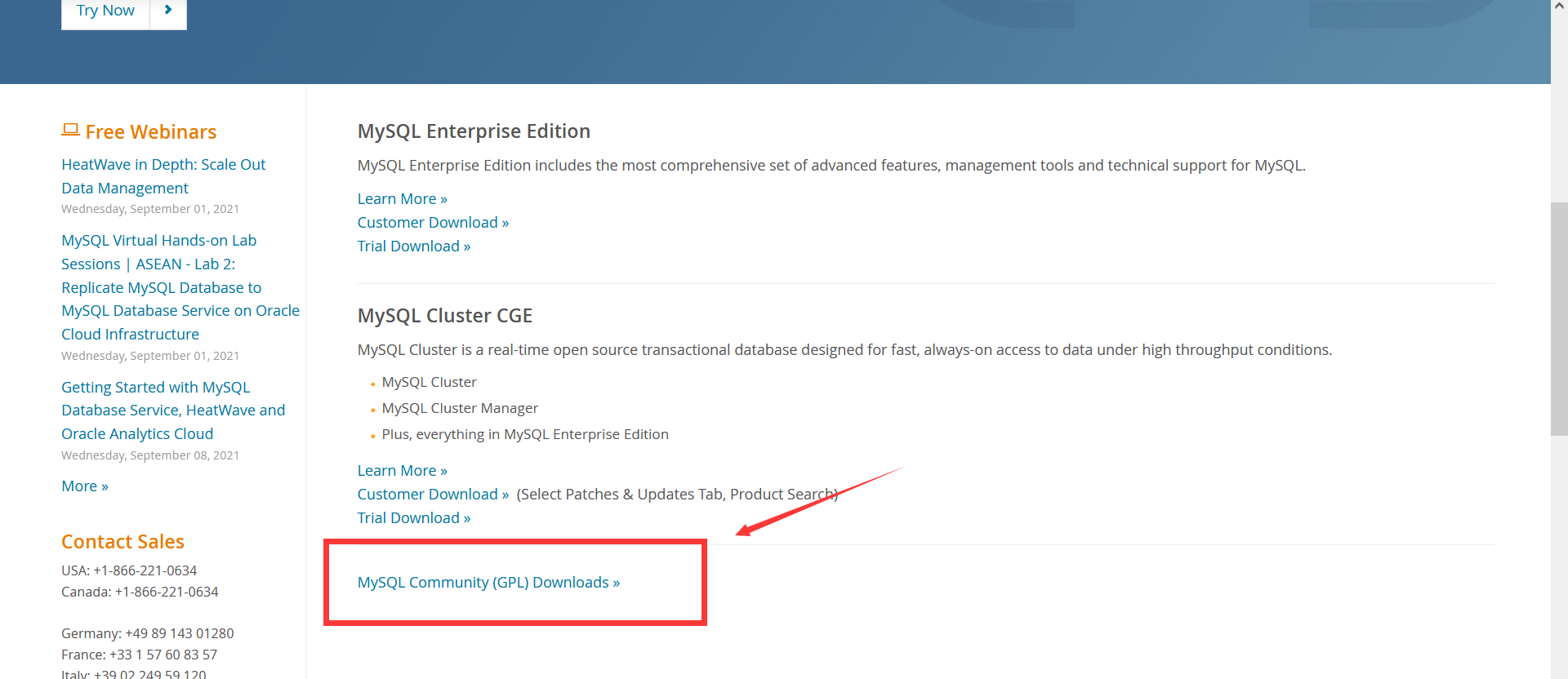Viewport: 1568px width, 679px height.
Task: Open the Free Webinars heading link
Action: pyautogui.click(x=150, y=131)
